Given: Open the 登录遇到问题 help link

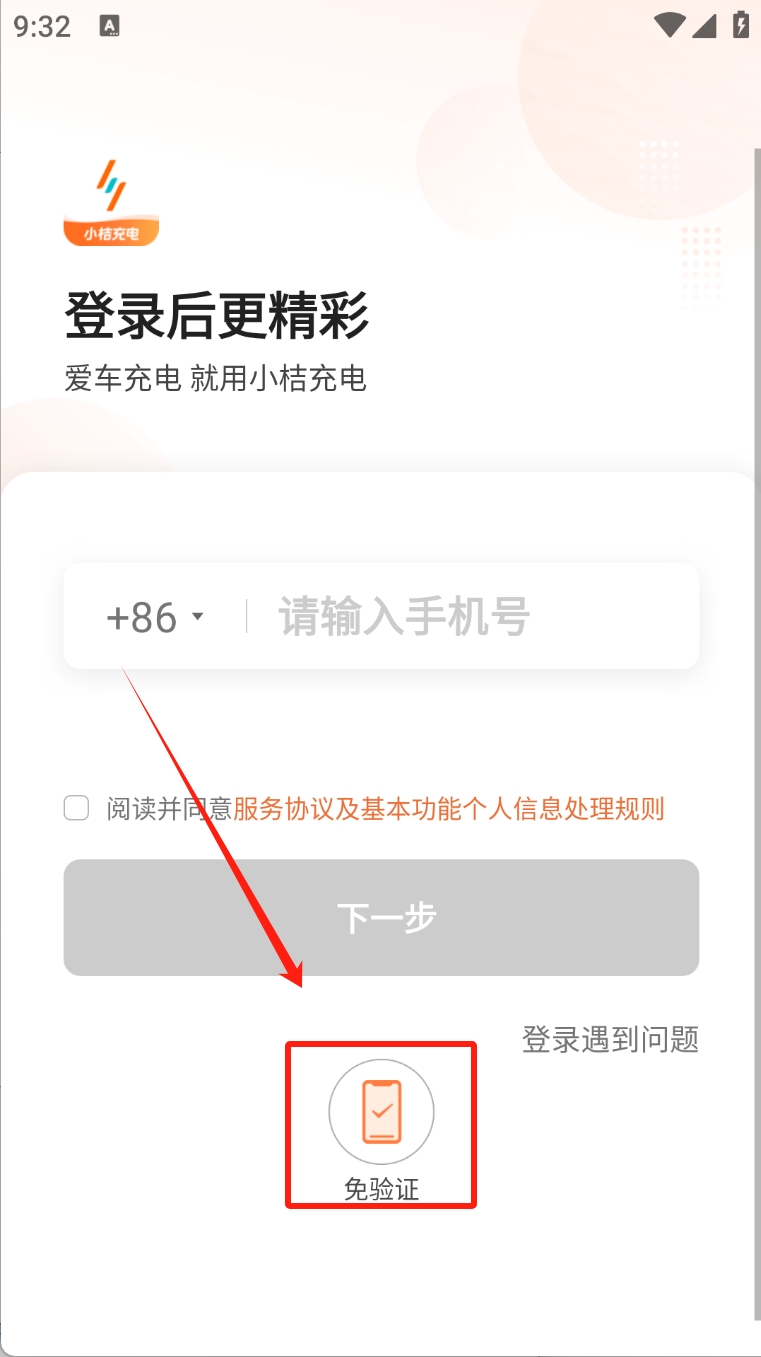Looking at the screenshot, I should pos(610,1039).
